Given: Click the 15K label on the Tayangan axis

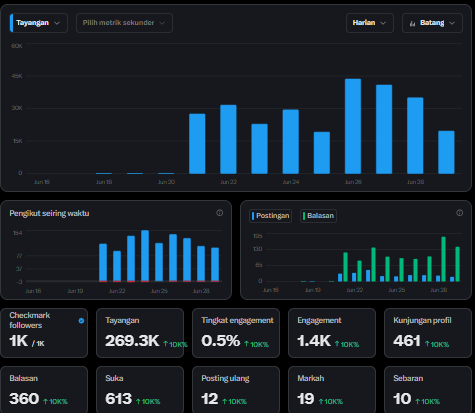Looking at the screenshot, I should (x=17, y=141).
